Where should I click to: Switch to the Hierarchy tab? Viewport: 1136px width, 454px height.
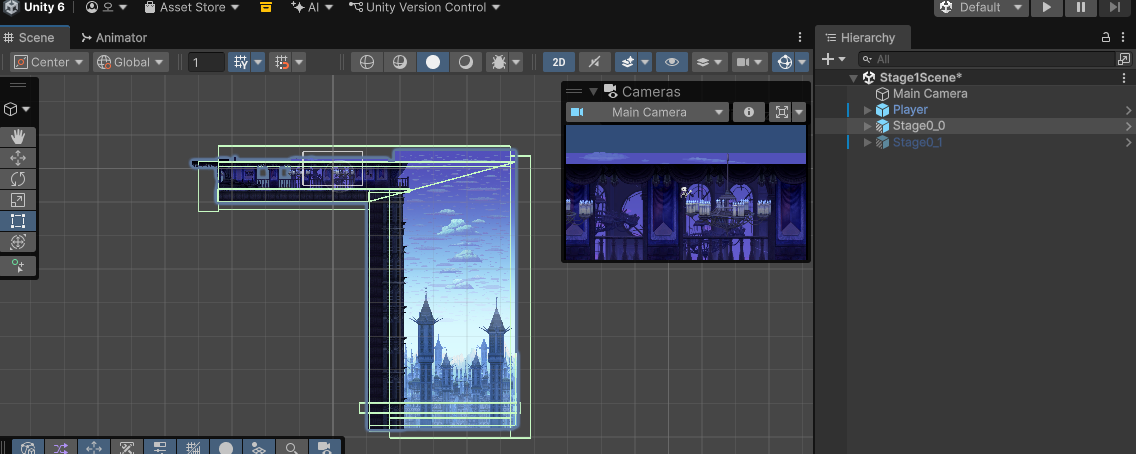[x=861, y=38]
